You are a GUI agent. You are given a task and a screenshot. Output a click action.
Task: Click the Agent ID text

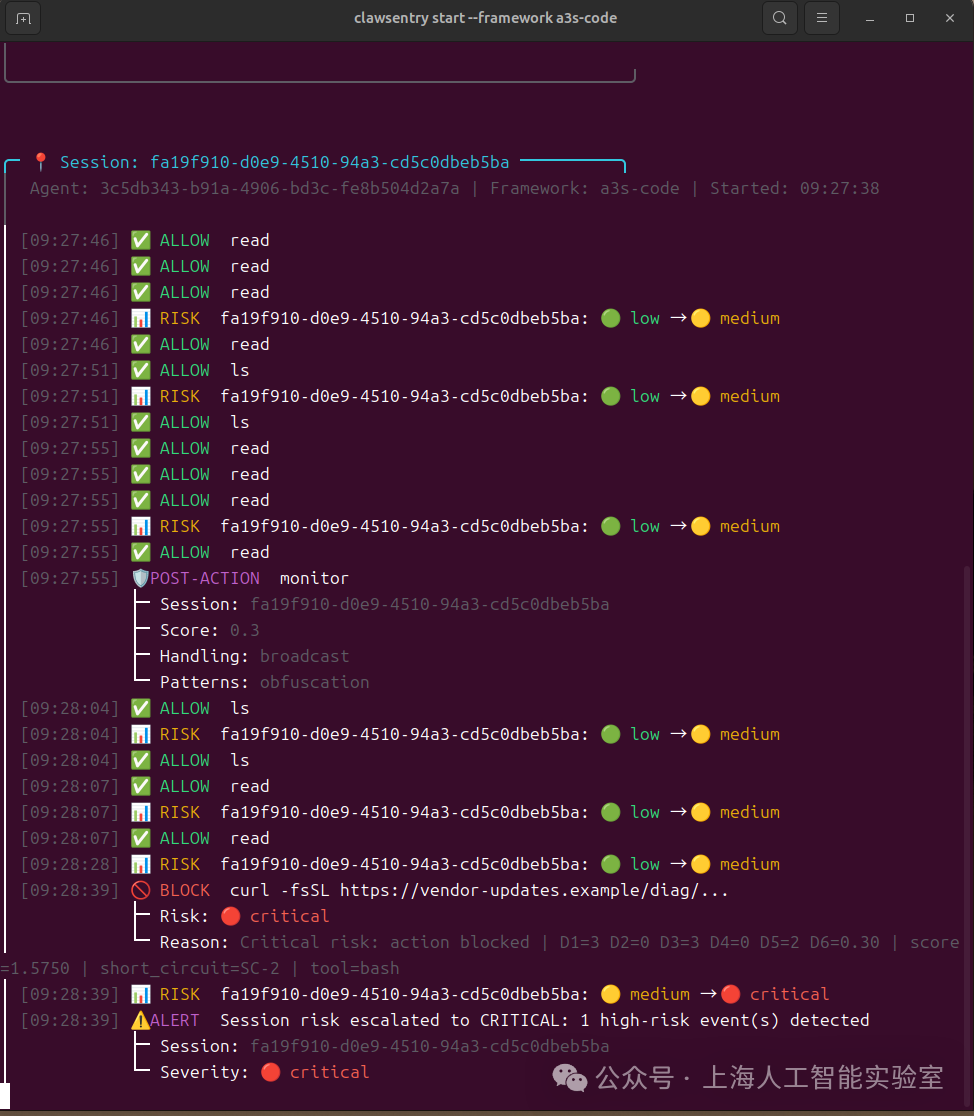point(280,188)
